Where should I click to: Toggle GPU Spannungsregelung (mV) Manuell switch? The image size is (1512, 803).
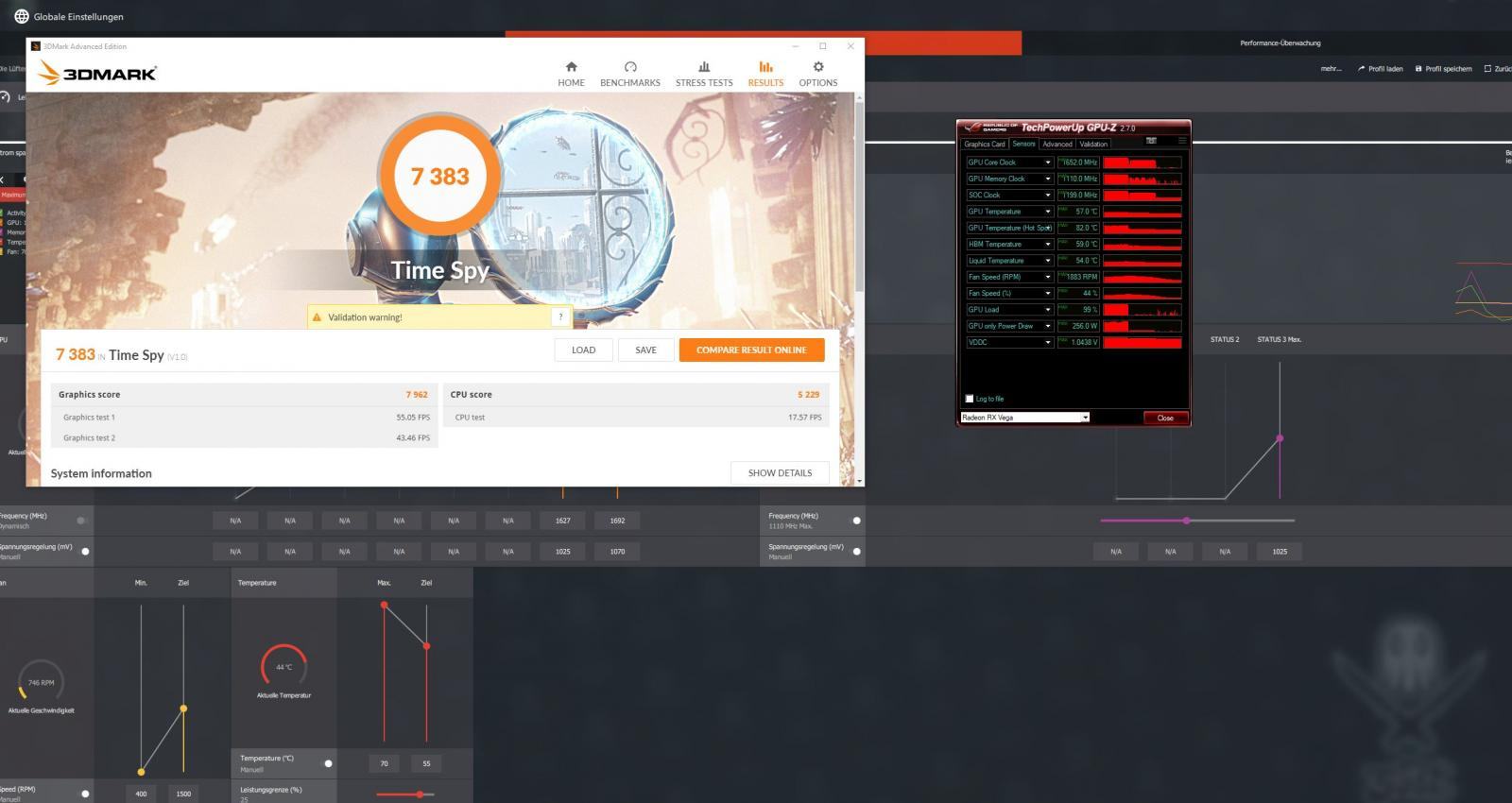pos(85,551)
